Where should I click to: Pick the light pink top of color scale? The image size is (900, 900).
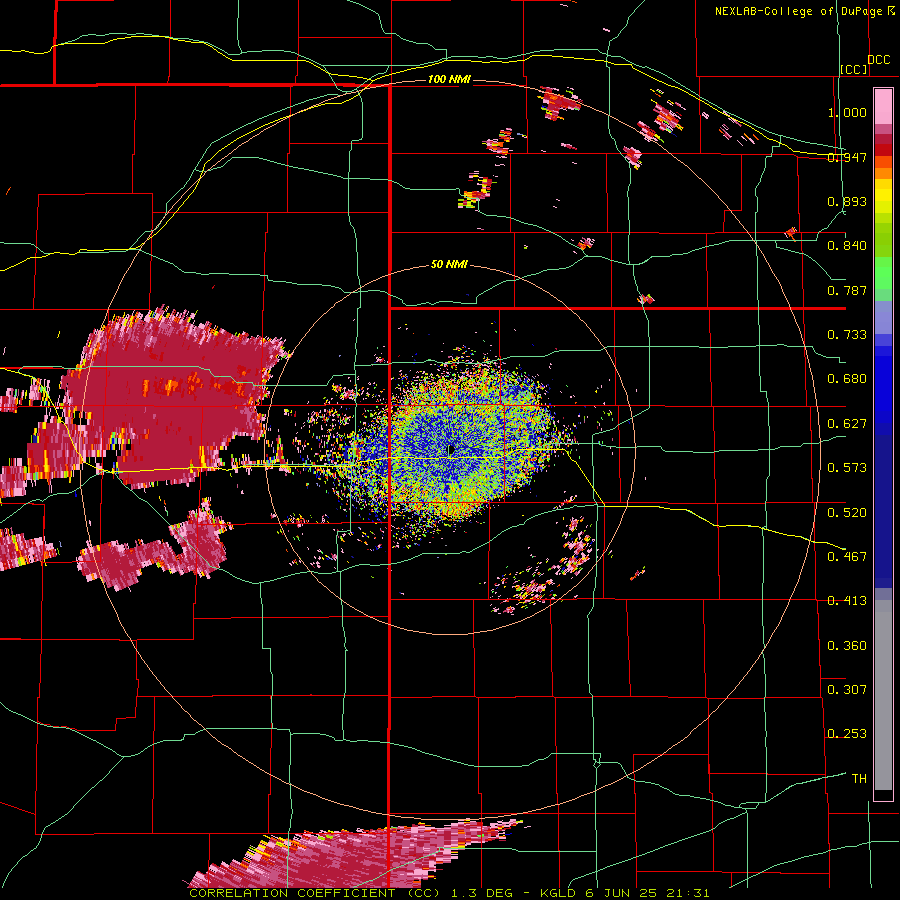pos(883,106)
